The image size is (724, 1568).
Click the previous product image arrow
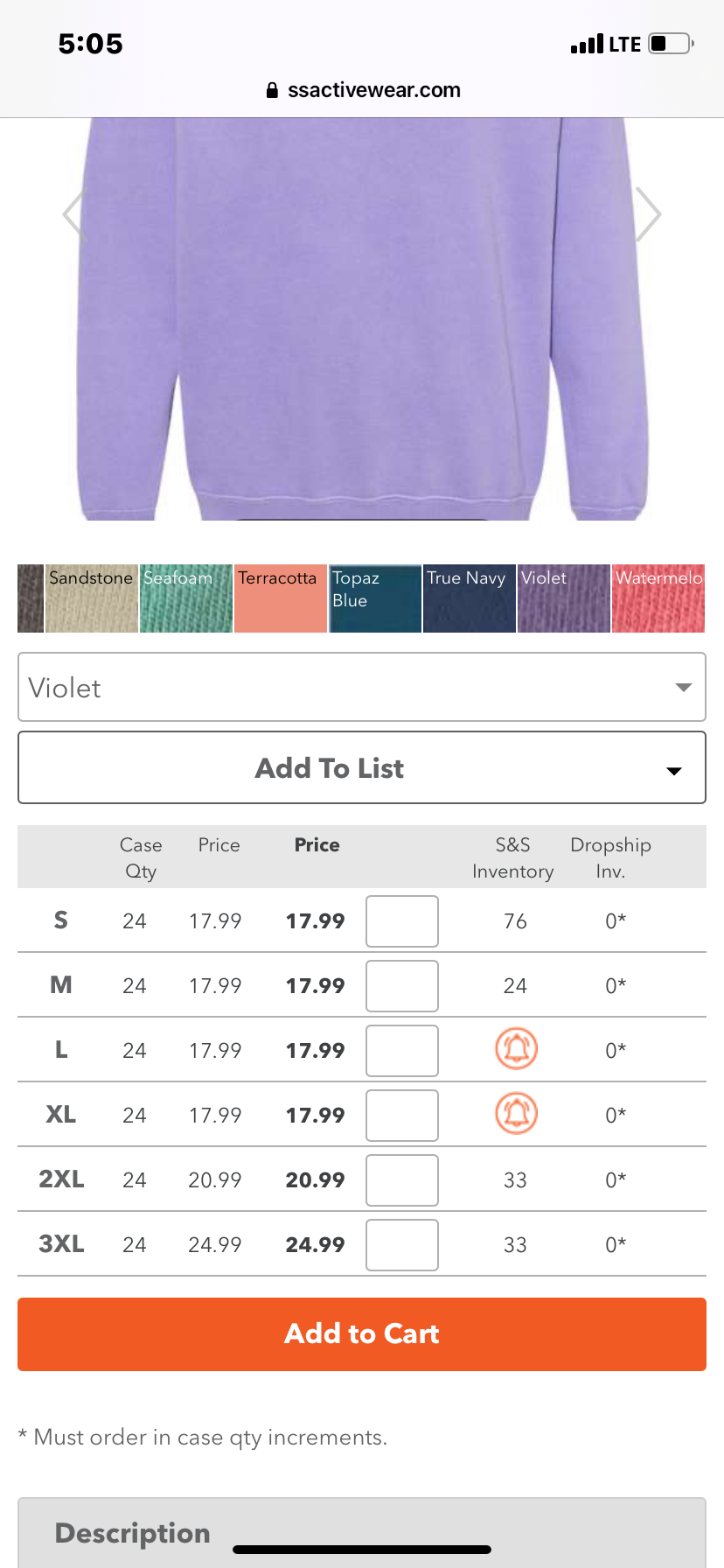tap(73, 213)
